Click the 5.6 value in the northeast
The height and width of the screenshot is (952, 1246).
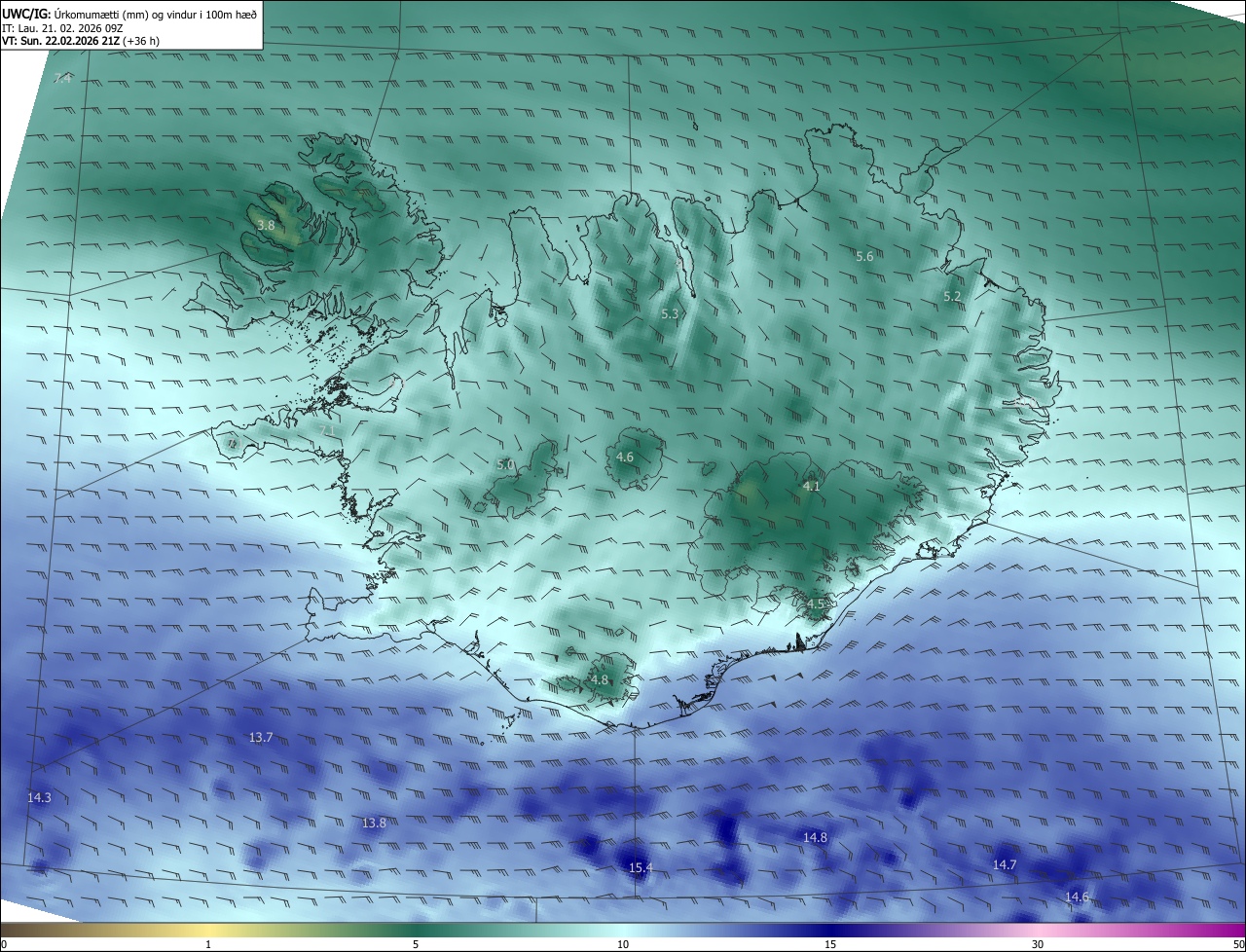pyautogui.click(x=864, y=256)
